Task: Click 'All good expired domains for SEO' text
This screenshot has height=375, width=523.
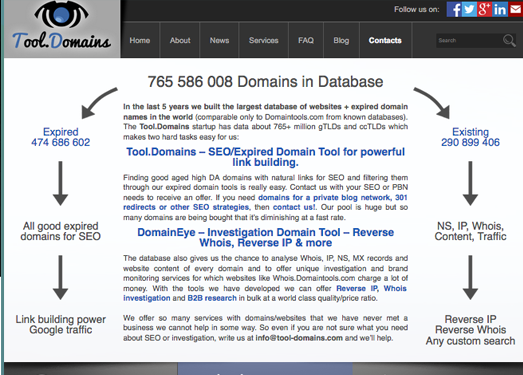Action: (60, 231)
